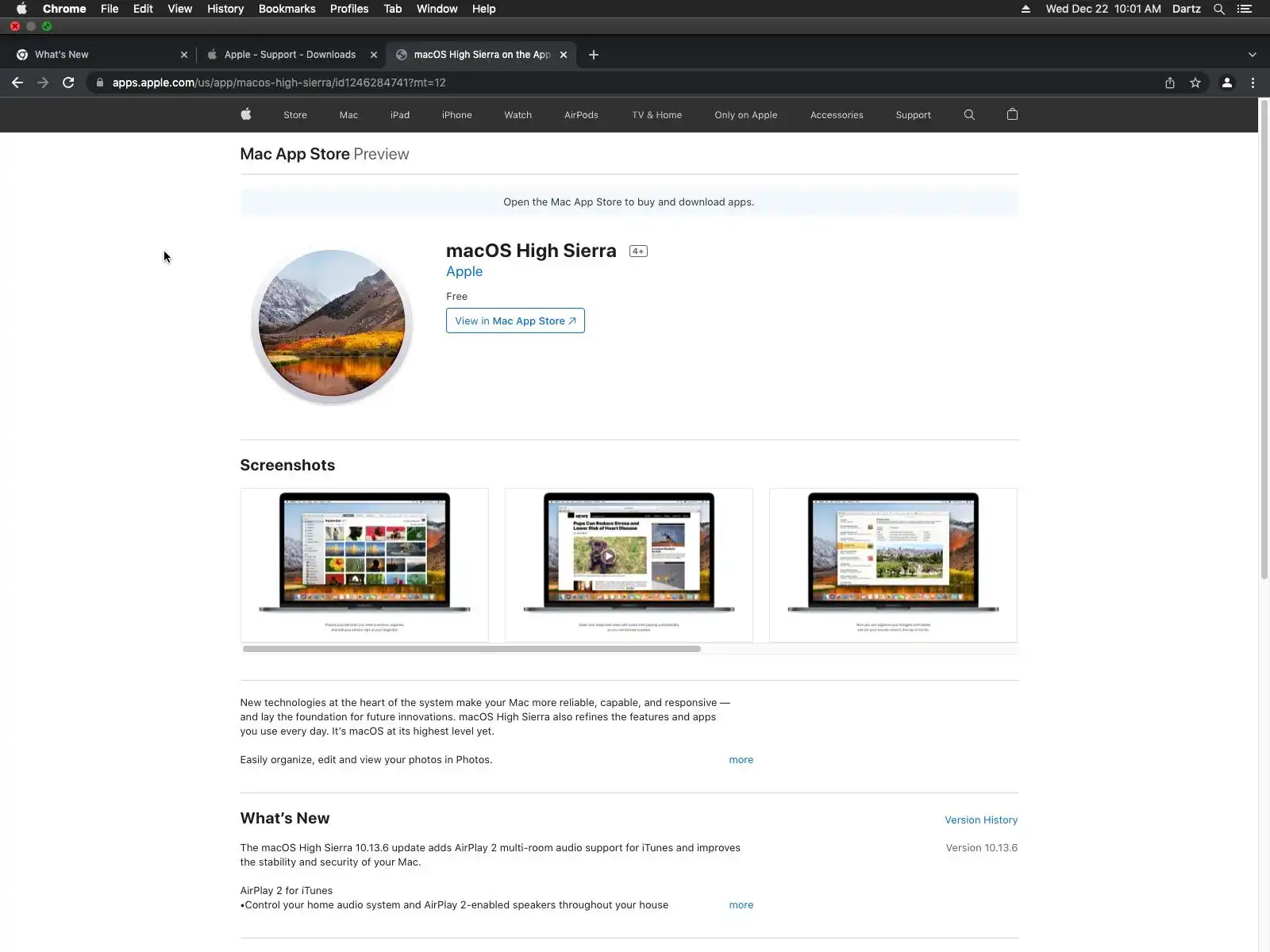
Task: Open Support in the site navigation
Action: (914, 115)
